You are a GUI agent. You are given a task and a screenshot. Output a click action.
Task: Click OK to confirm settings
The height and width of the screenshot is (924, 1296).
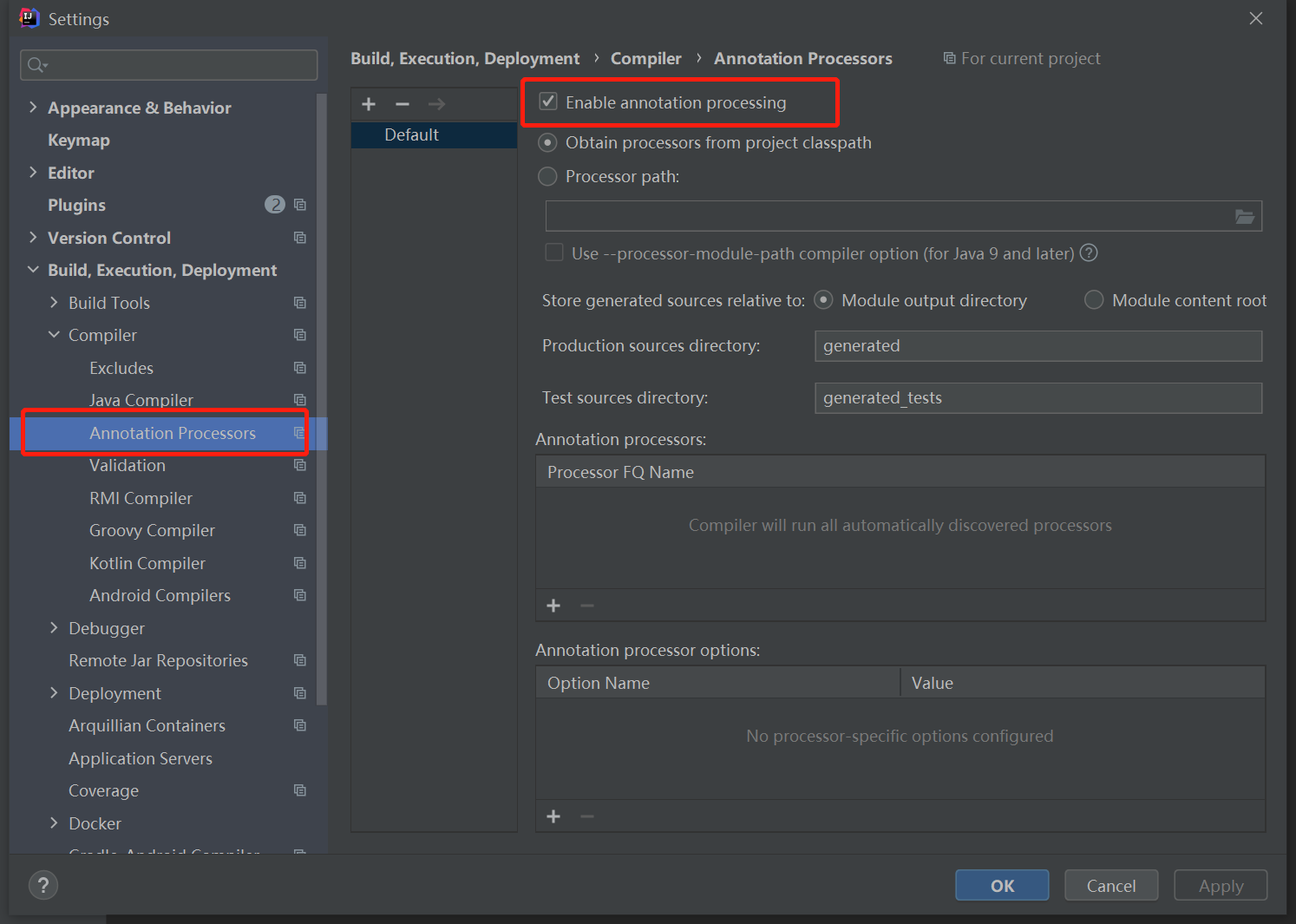point(1002,885)
